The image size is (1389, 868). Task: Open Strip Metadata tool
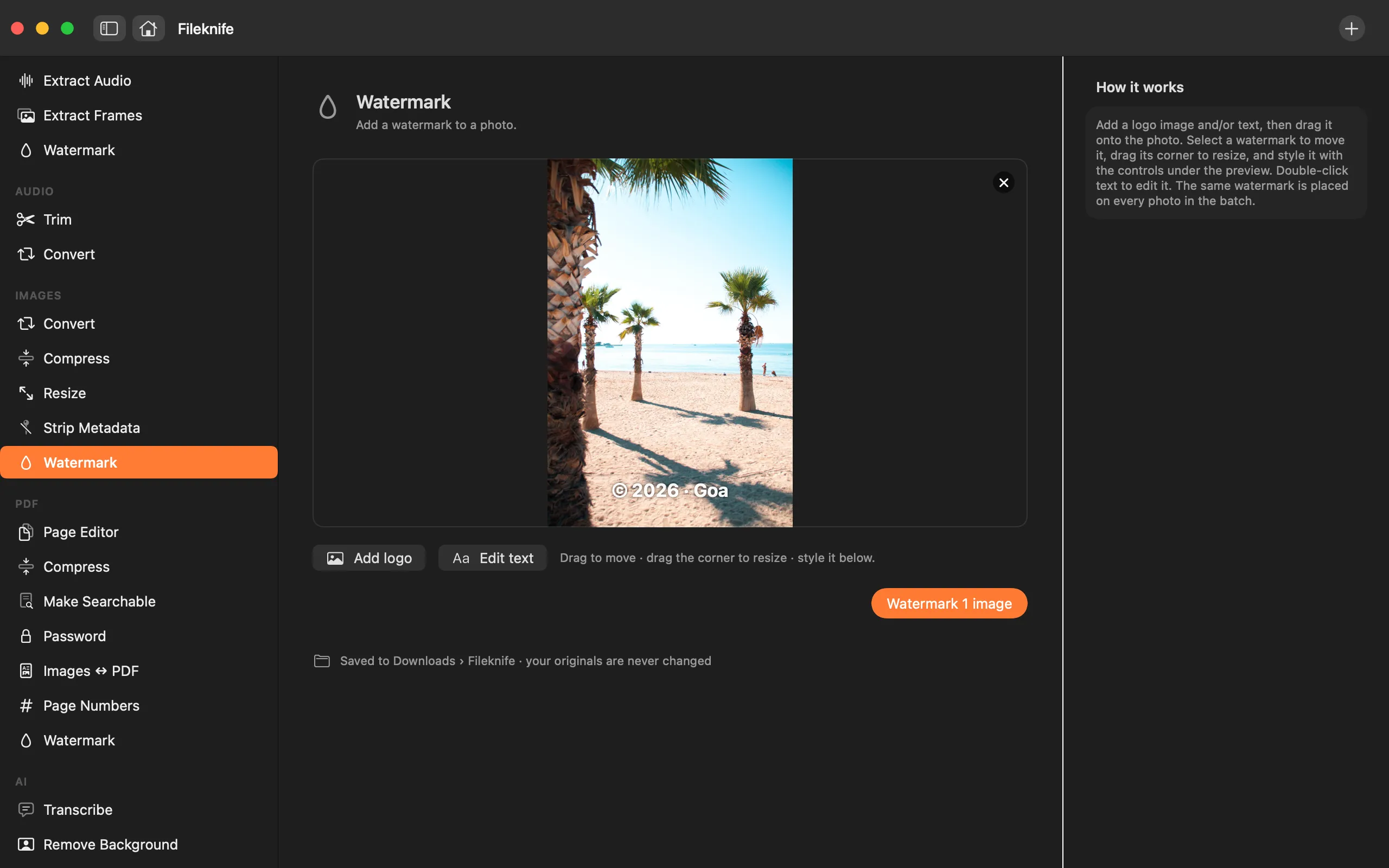[139, 427]
